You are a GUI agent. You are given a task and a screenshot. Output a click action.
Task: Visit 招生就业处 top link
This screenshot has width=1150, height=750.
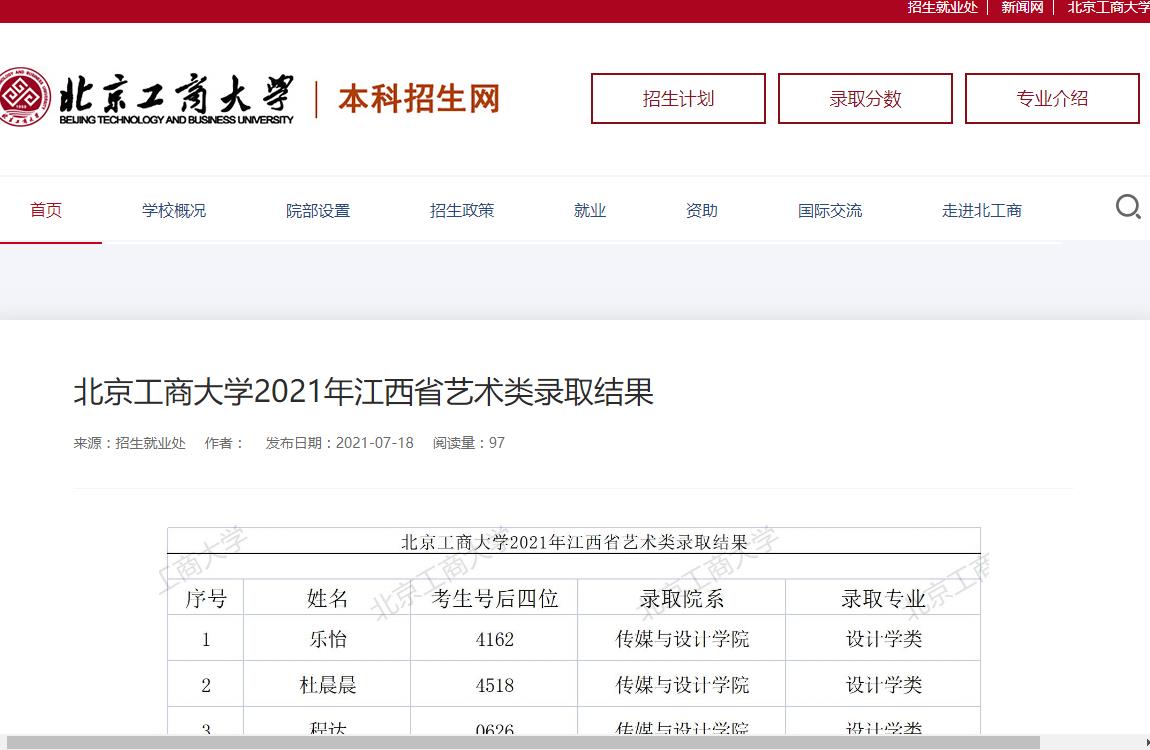(x=942, y=7)
